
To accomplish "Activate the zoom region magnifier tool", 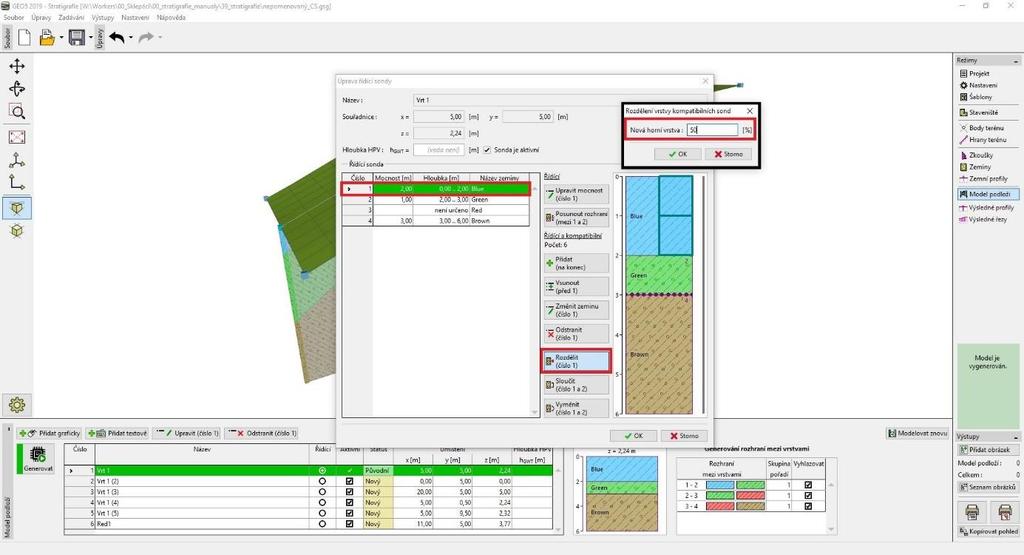I will click(17, 112).
